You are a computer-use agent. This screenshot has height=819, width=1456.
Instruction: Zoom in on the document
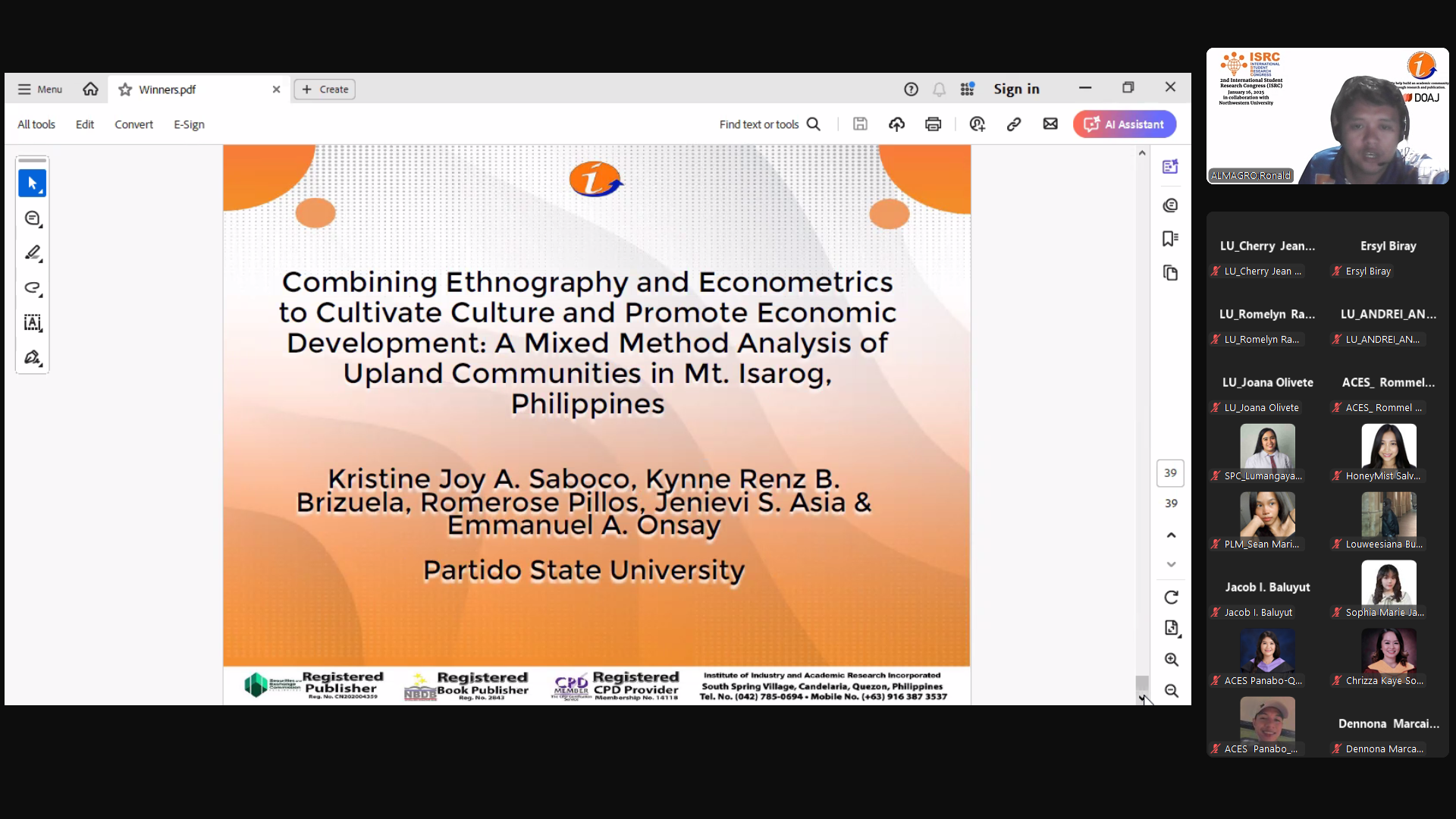[x=1171, y=660]
